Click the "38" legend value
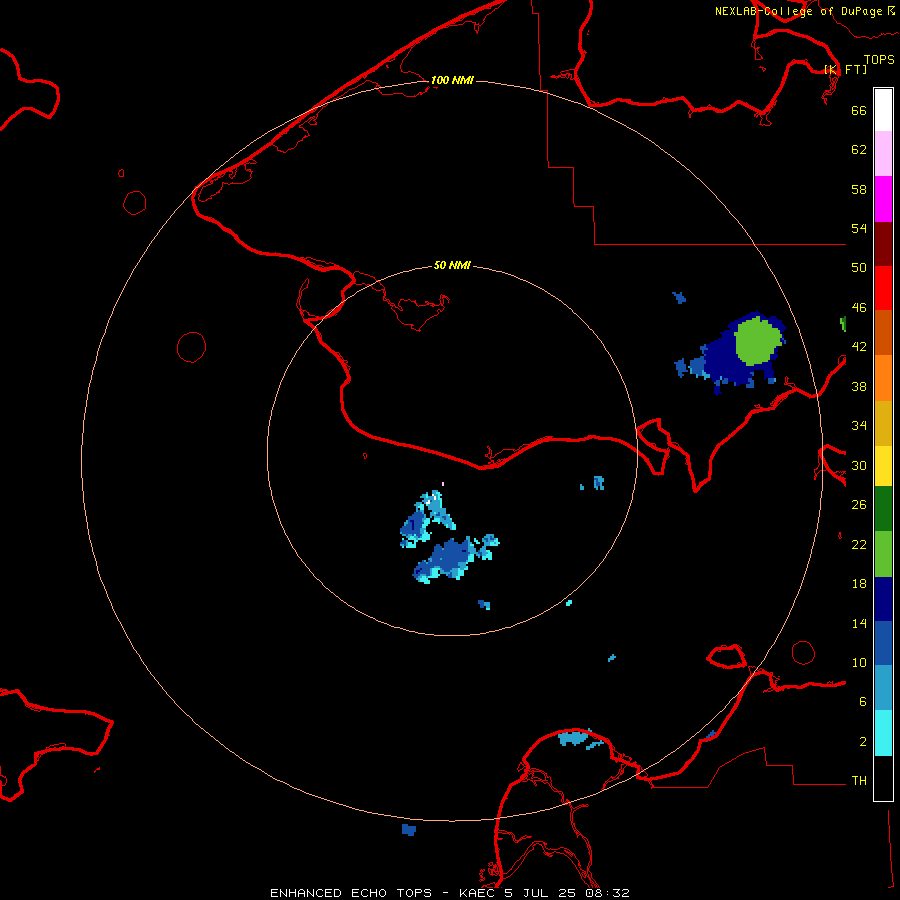The height and width of the screenshot is (900, 900). coord(859,386)
